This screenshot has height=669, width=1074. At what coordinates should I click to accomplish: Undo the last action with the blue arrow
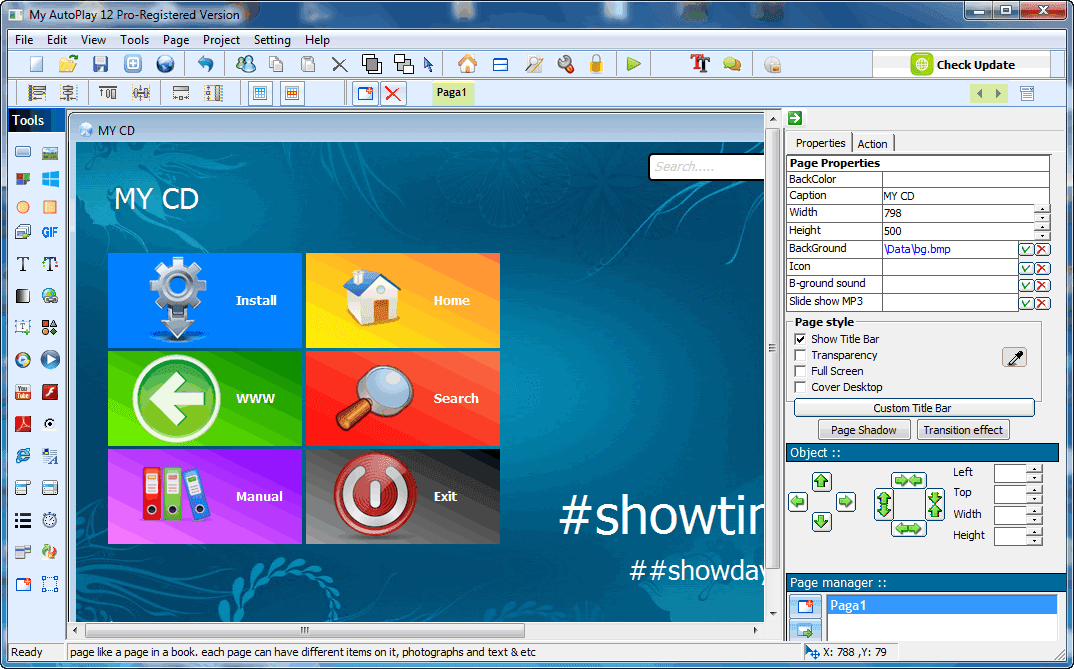coord(205,64)
